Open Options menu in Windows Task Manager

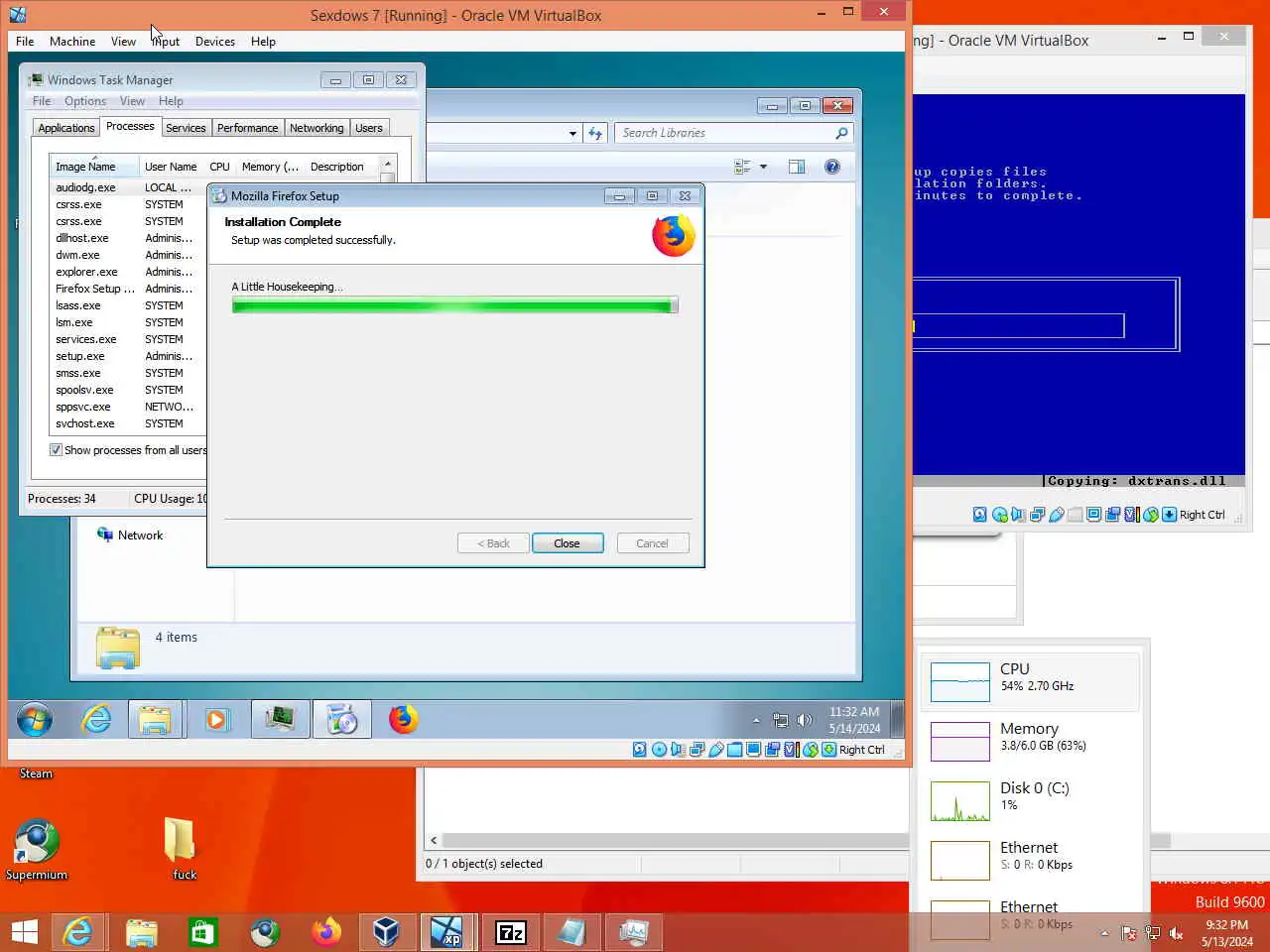point(85,101)
